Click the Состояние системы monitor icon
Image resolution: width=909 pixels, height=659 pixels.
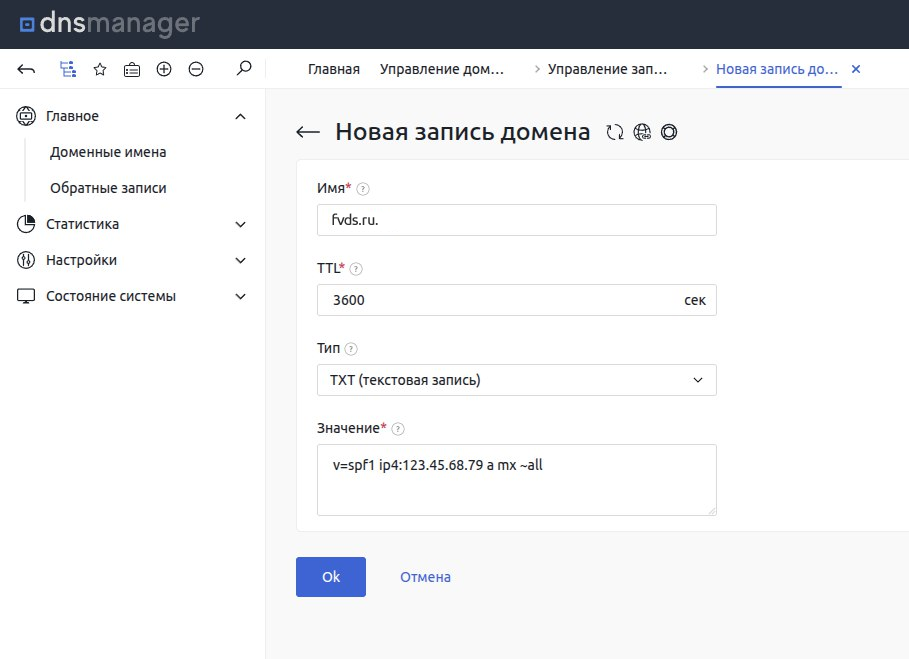(26, 296)
